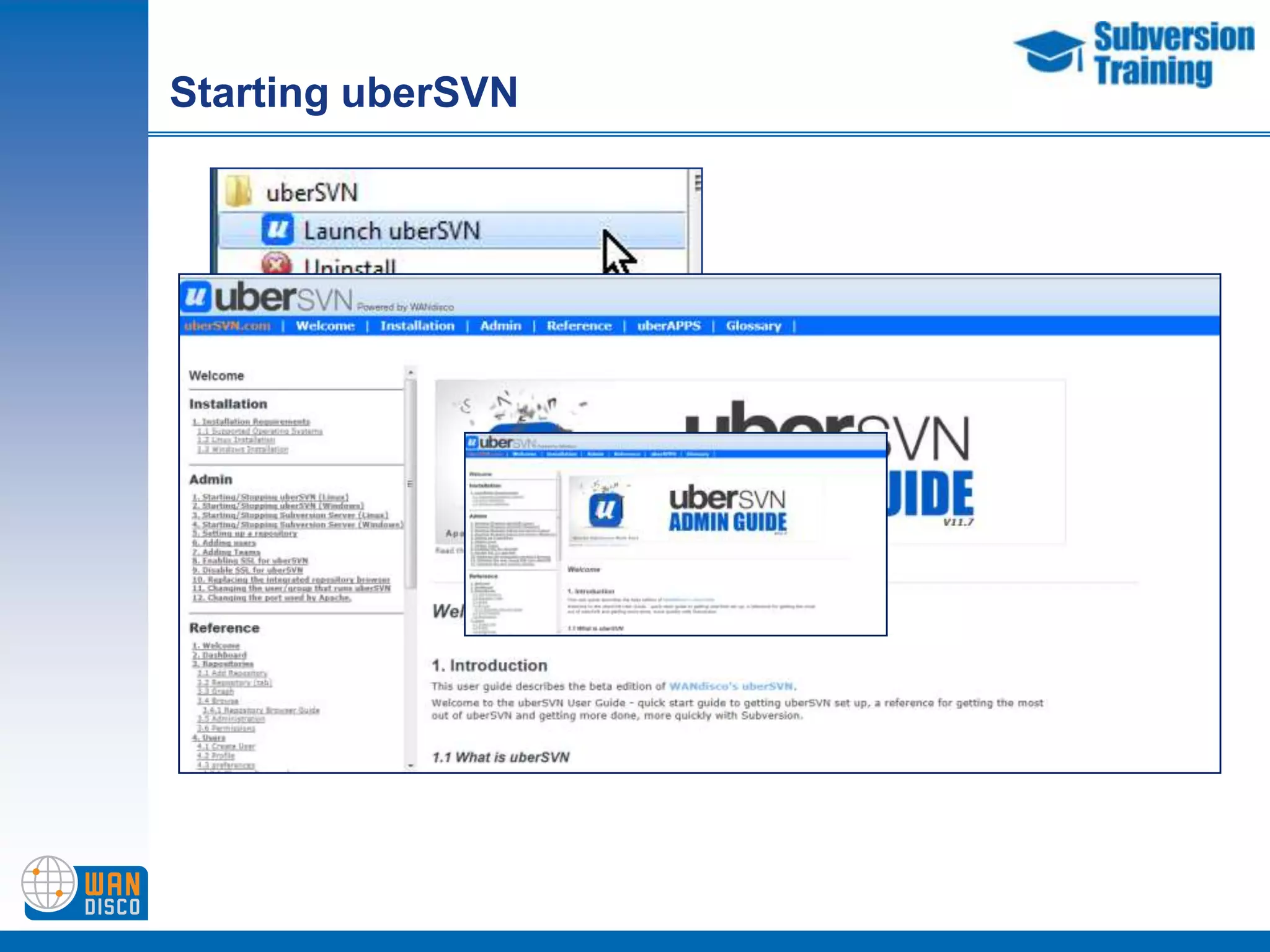The width and height of the screenshot is (1270, 952).
Task: Click the red Uninstall icon
Action: [x=277, y=263]
